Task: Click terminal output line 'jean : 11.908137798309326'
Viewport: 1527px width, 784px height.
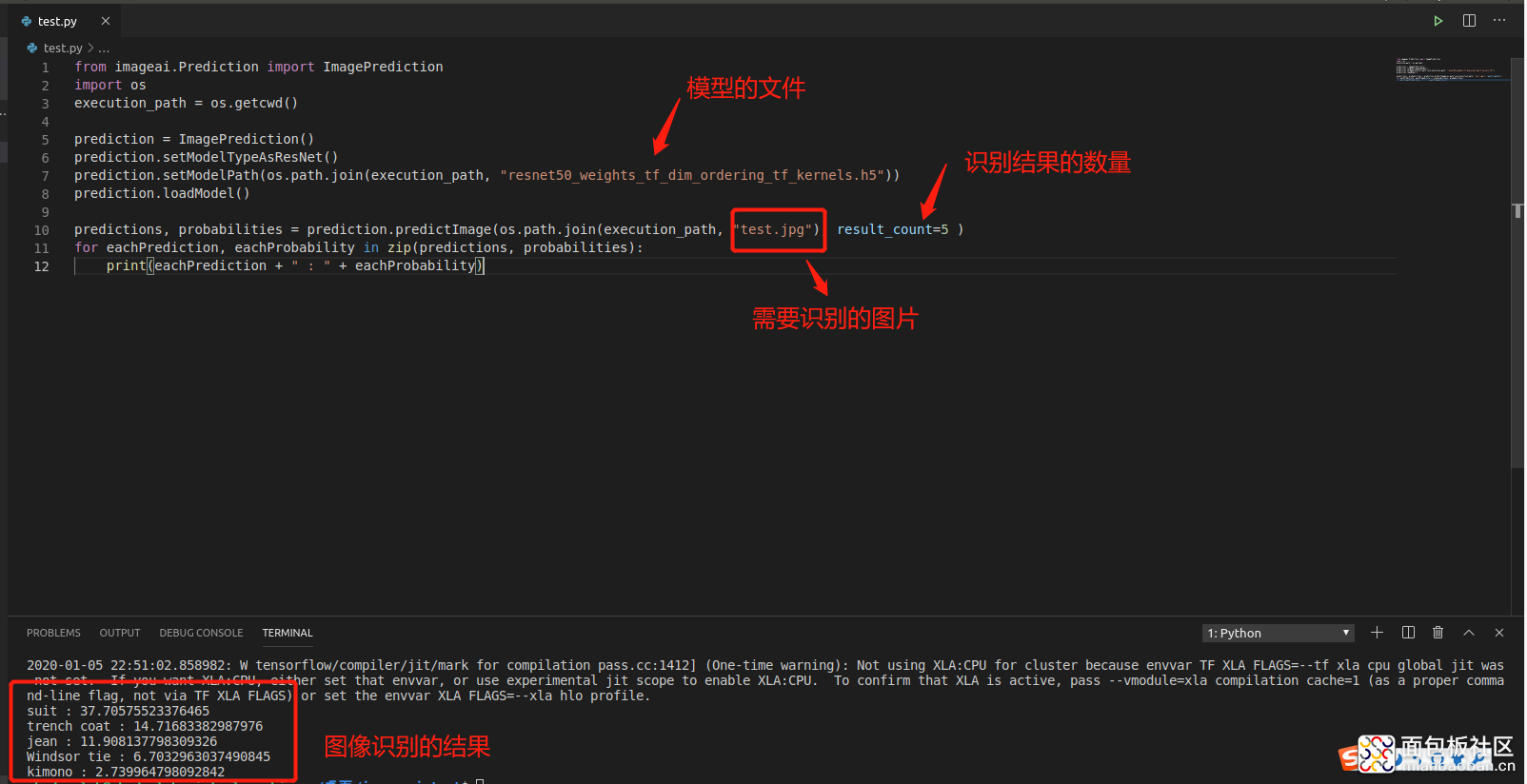Action: [122, 741]
